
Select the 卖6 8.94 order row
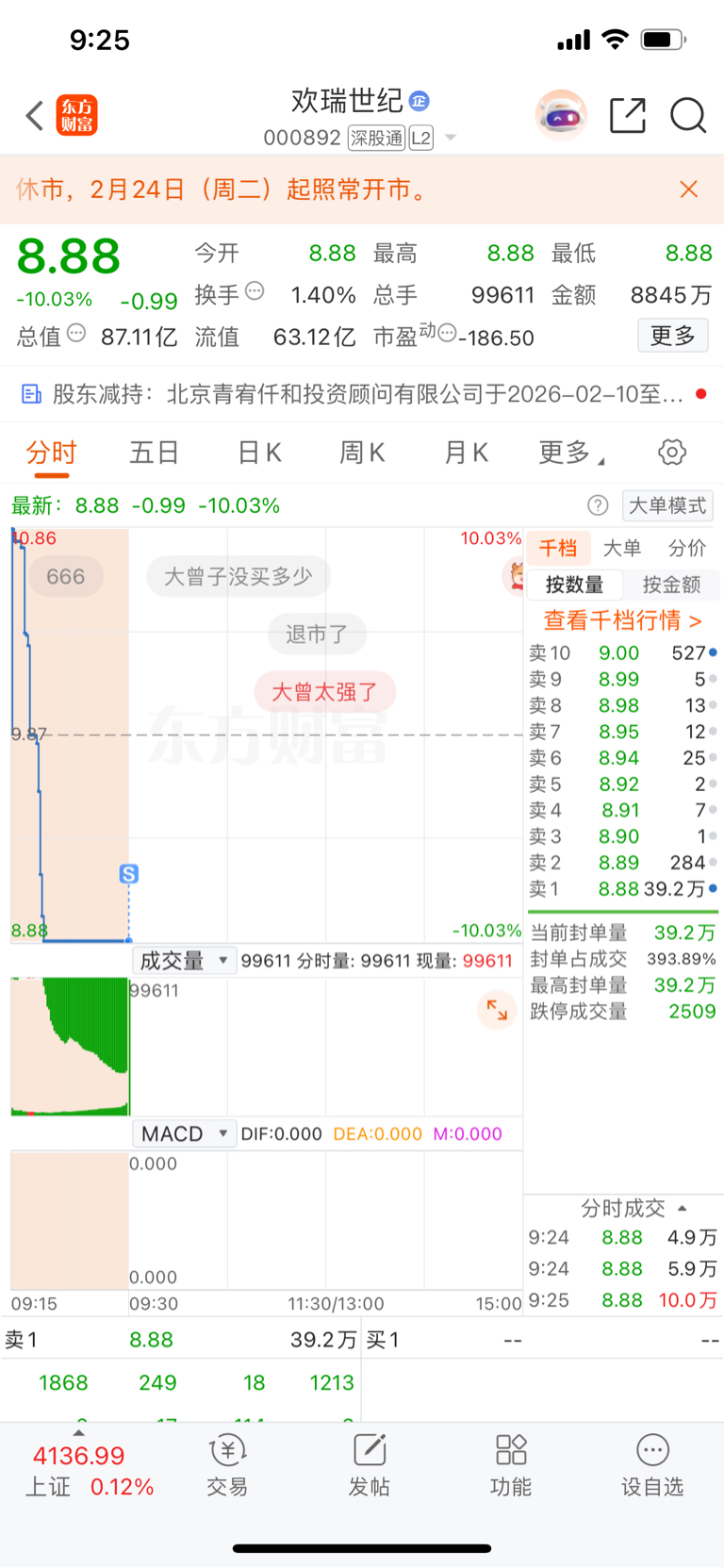[622, 757]
